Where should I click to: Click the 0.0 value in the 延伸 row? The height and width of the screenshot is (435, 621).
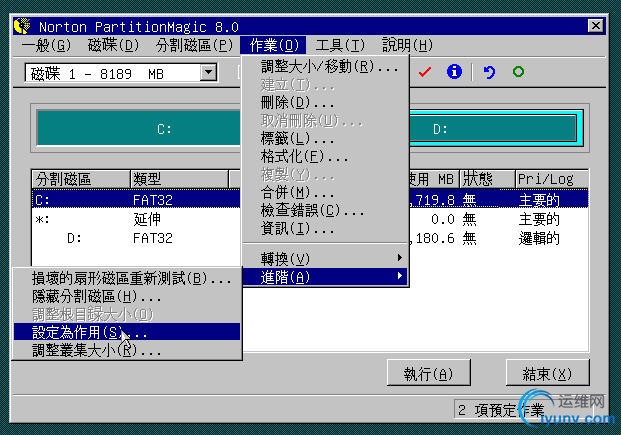point(442,219)
